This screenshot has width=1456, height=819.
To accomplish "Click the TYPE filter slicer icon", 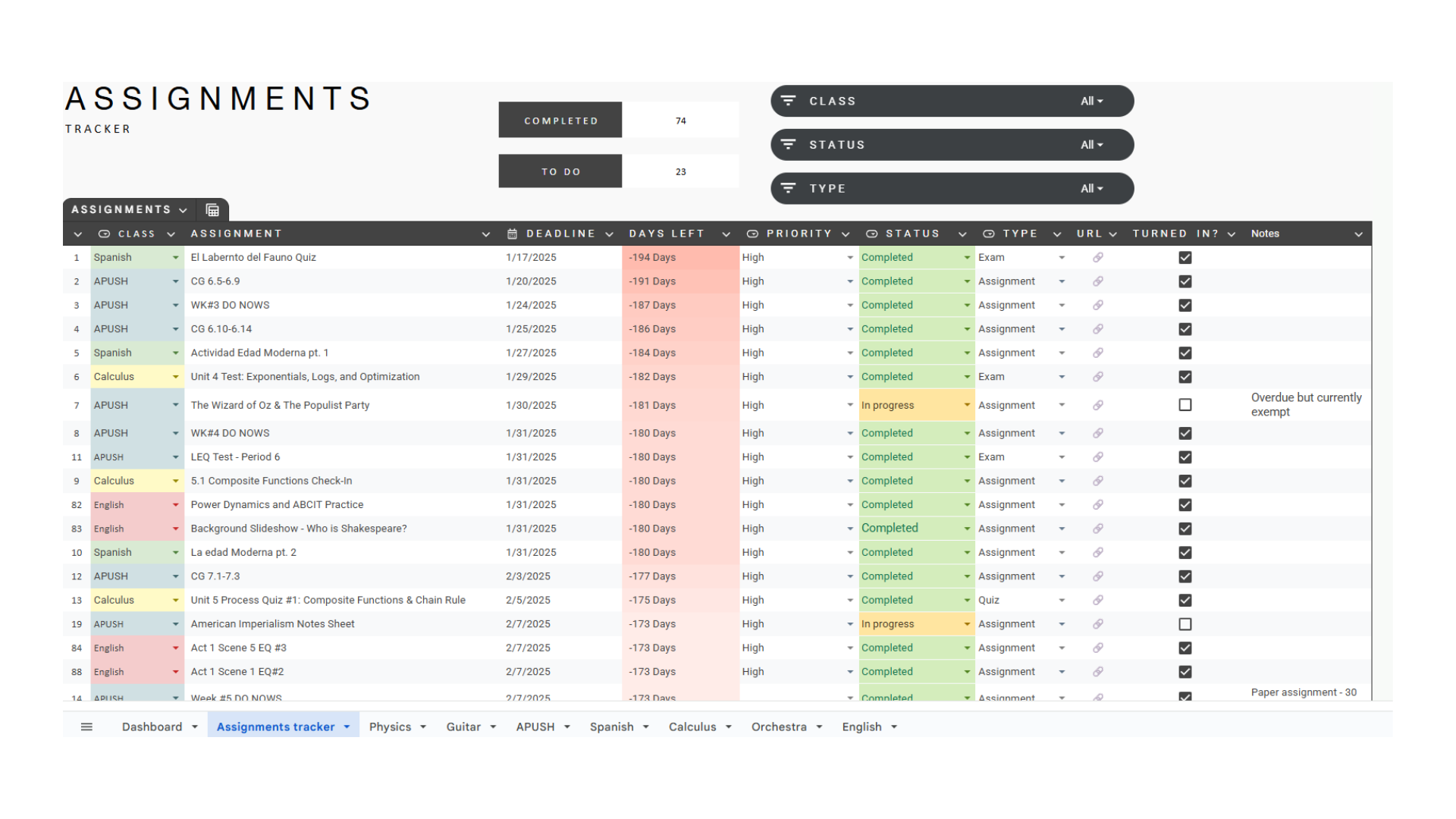I will tap(789, 188).
